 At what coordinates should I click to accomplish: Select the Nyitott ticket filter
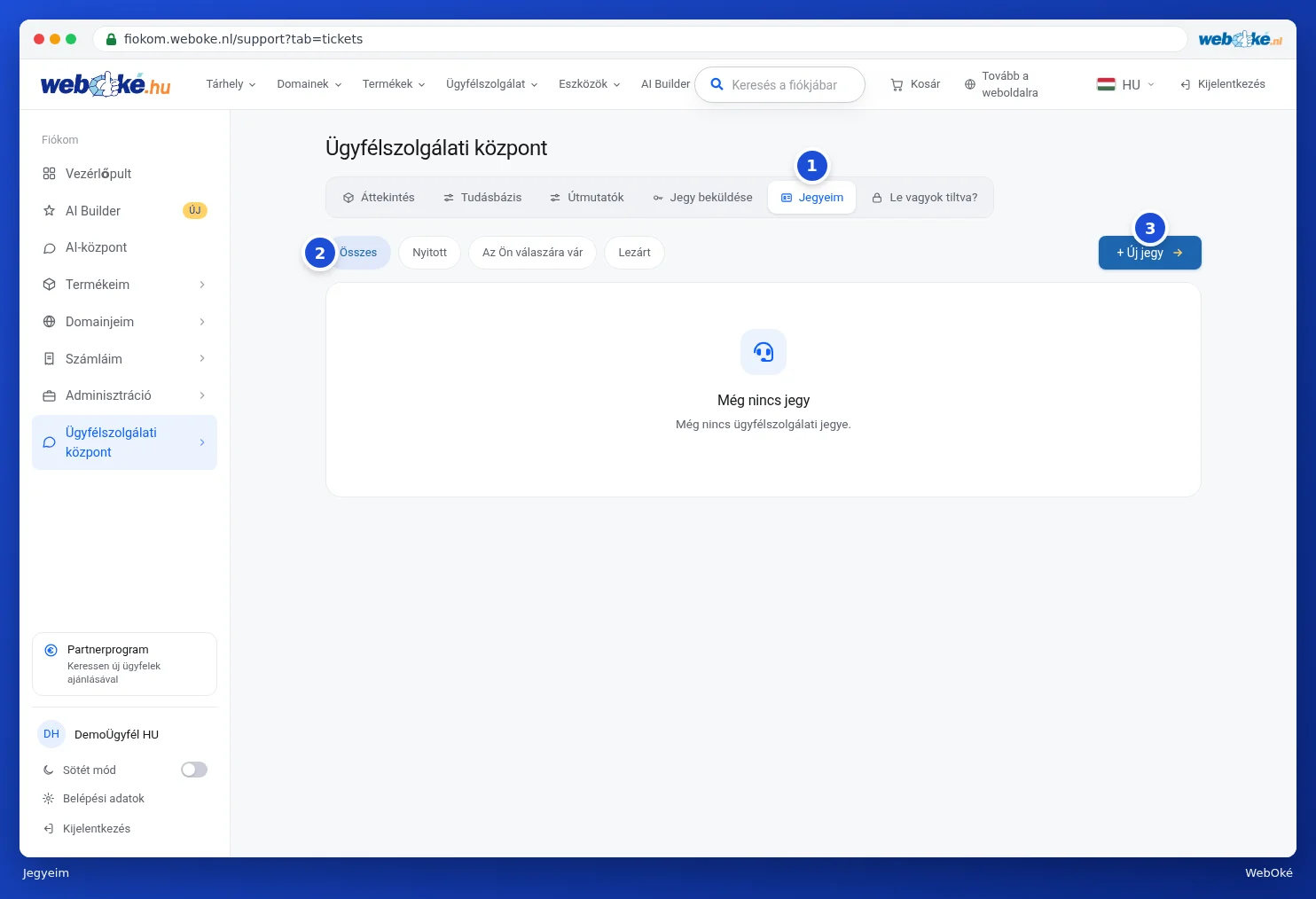[429, 253]
